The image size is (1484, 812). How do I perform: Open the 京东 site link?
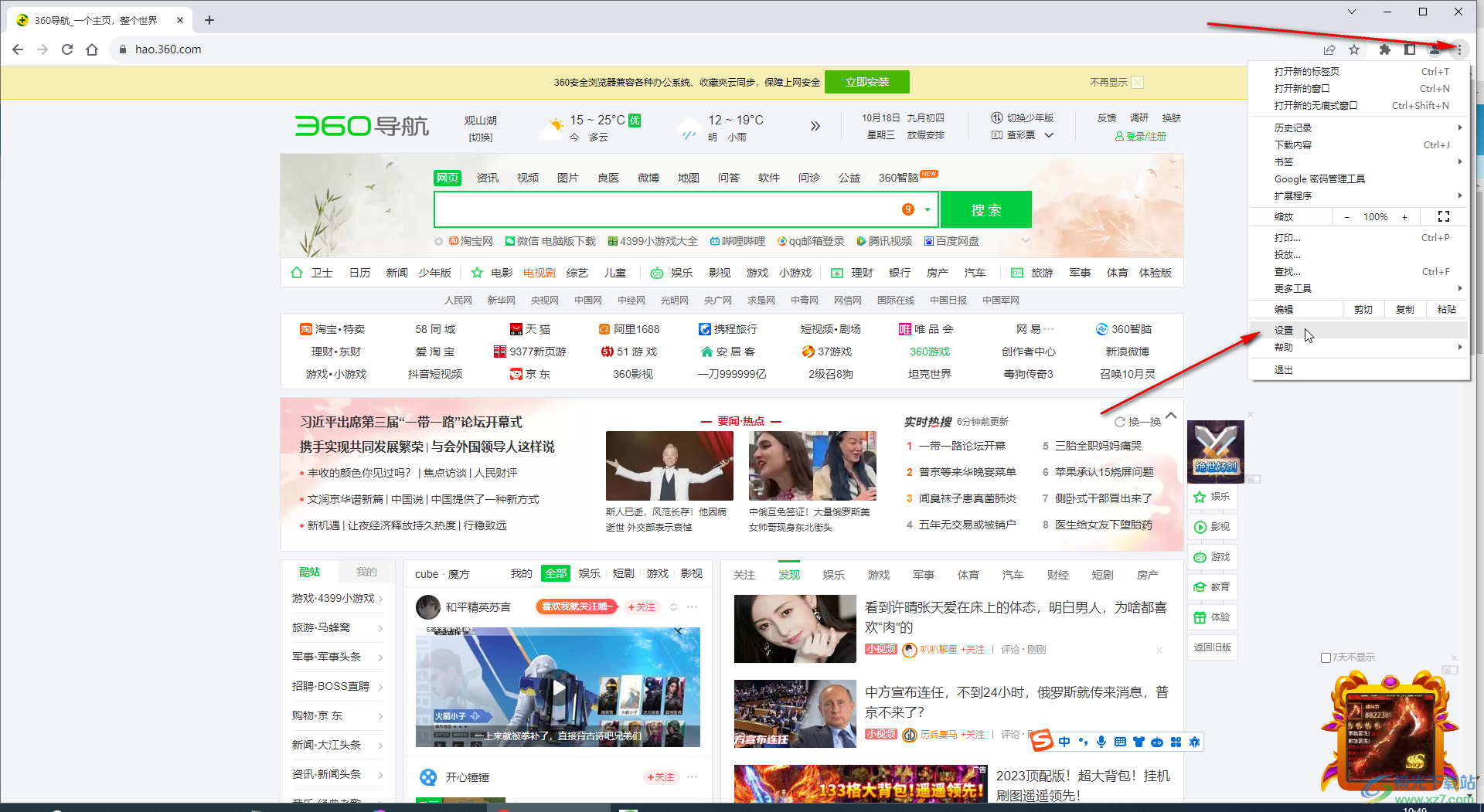click(x=530, y=374)
